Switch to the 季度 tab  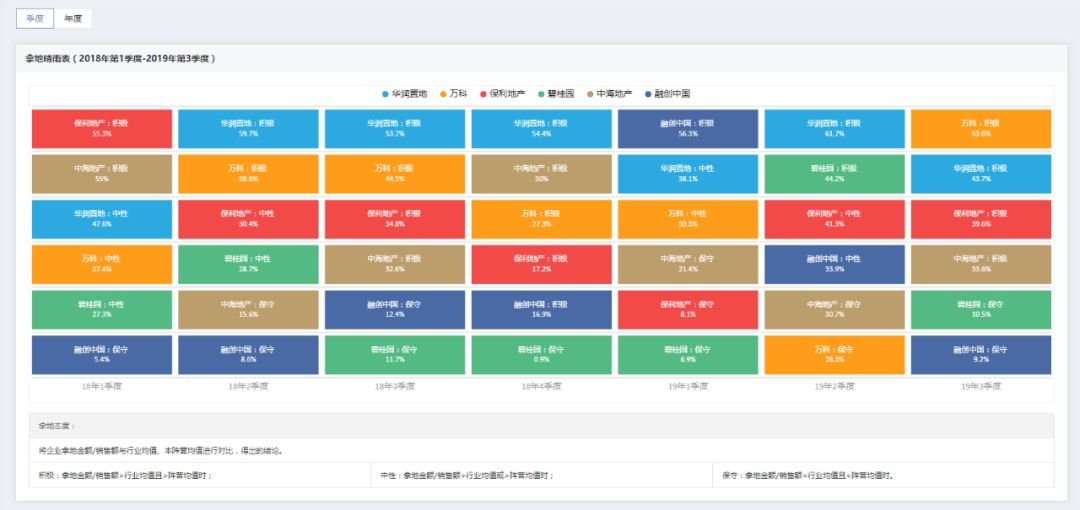pyautogui.click(x=35, y=19)
